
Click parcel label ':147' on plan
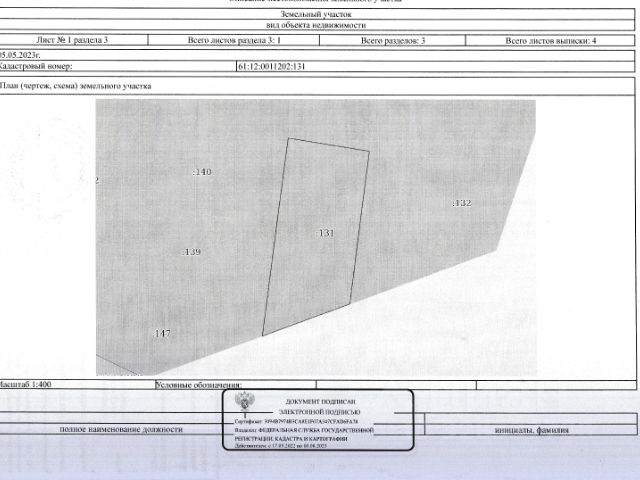162,333
